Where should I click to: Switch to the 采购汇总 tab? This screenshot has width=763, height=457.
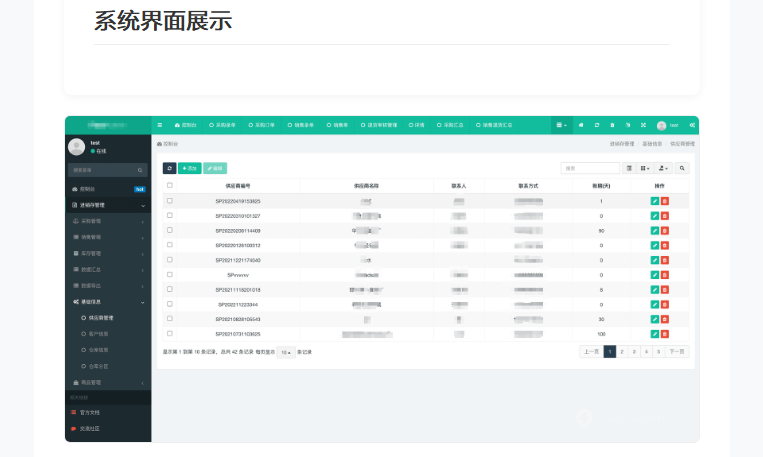[450, 125]
